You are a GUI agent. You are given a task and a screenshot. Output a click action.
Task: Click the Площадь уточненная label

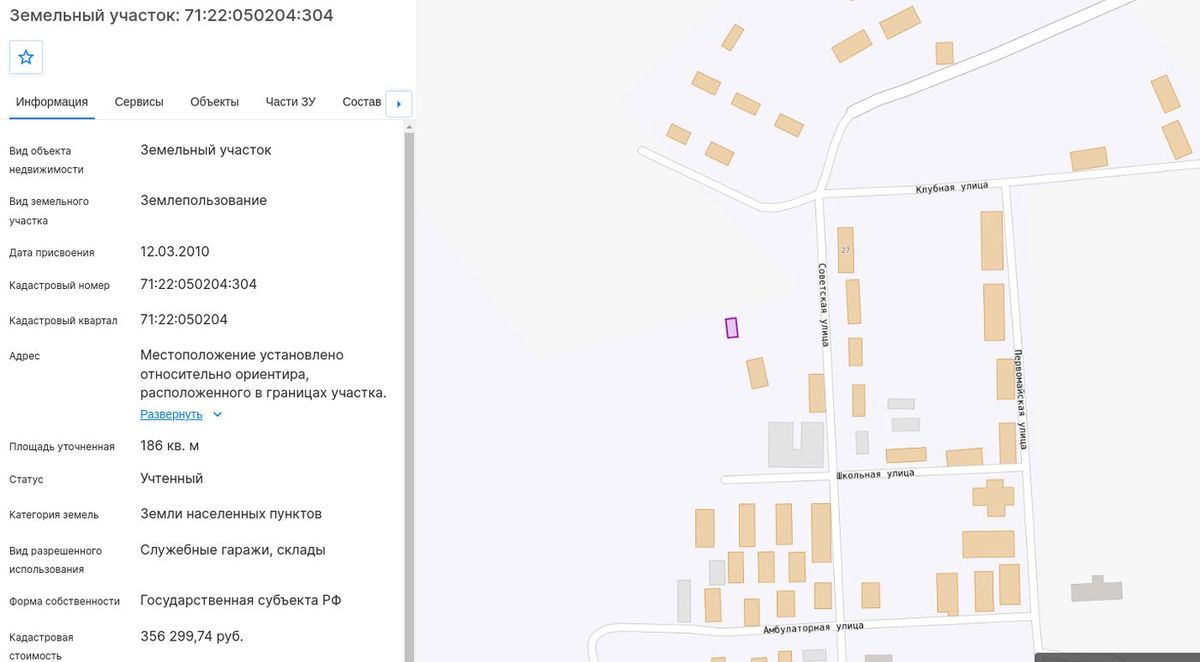62,447
